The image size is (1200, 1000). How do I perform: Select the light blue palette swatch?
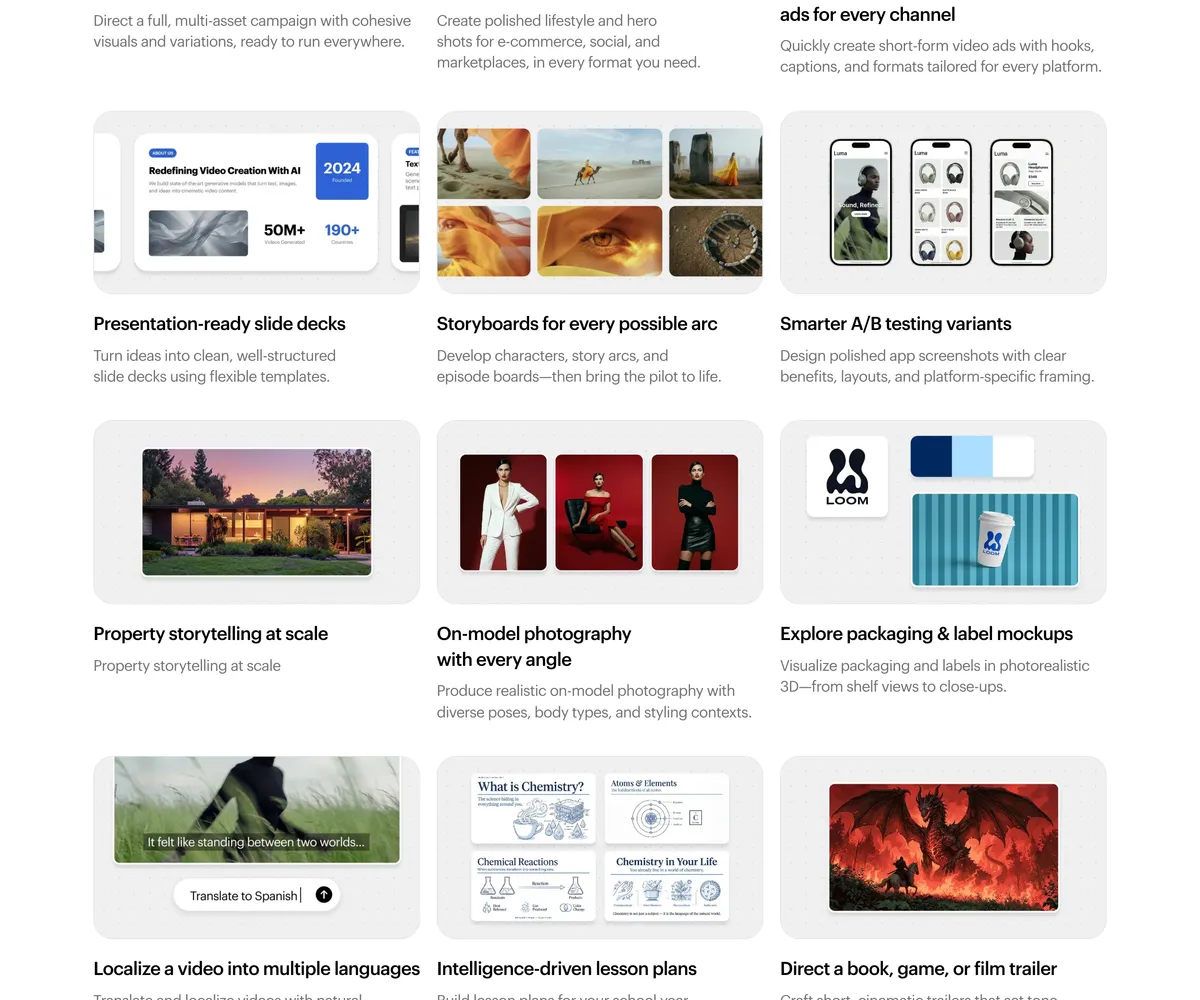click(972, 456)
